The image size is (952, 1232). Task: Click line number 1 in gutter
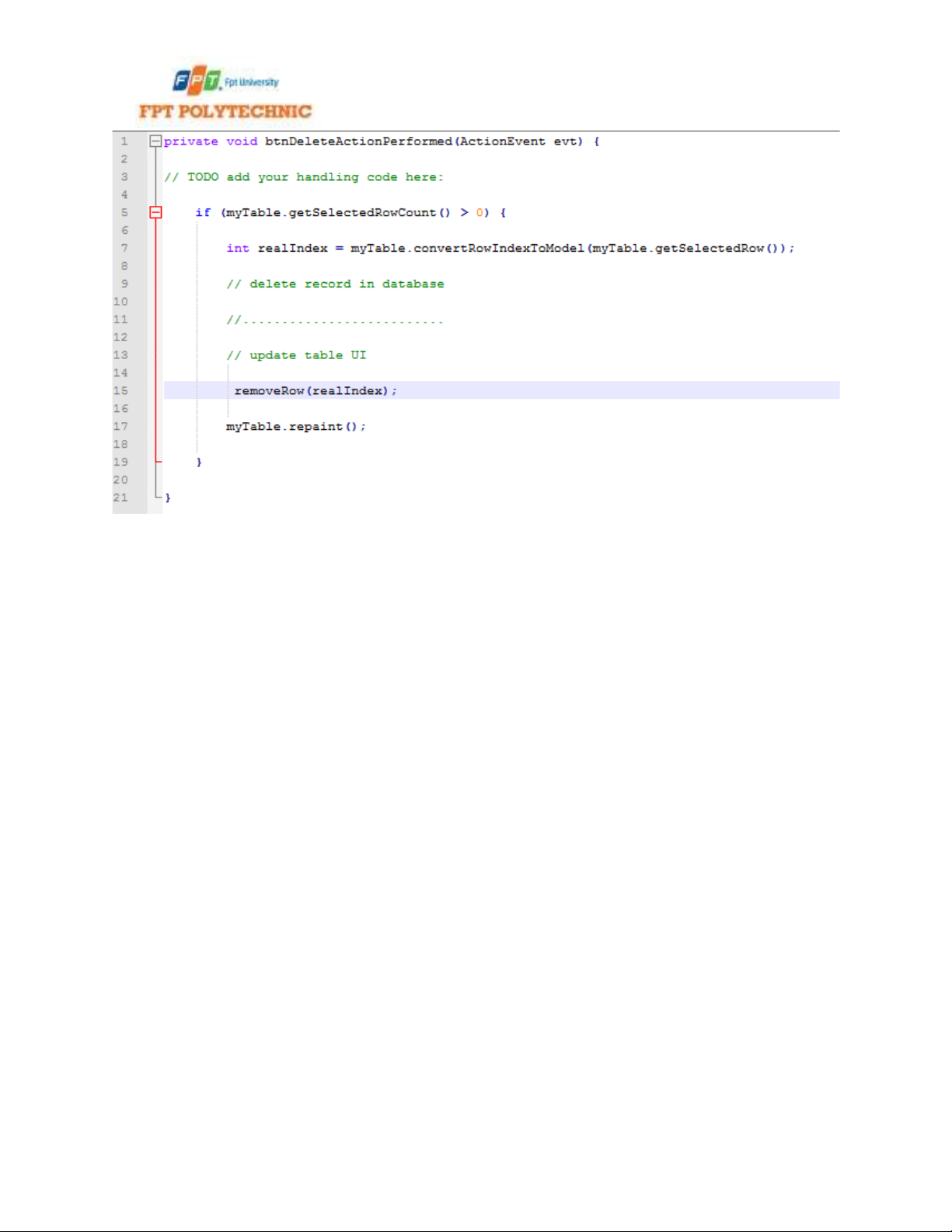pyautogui.click(x=124, y=141)
